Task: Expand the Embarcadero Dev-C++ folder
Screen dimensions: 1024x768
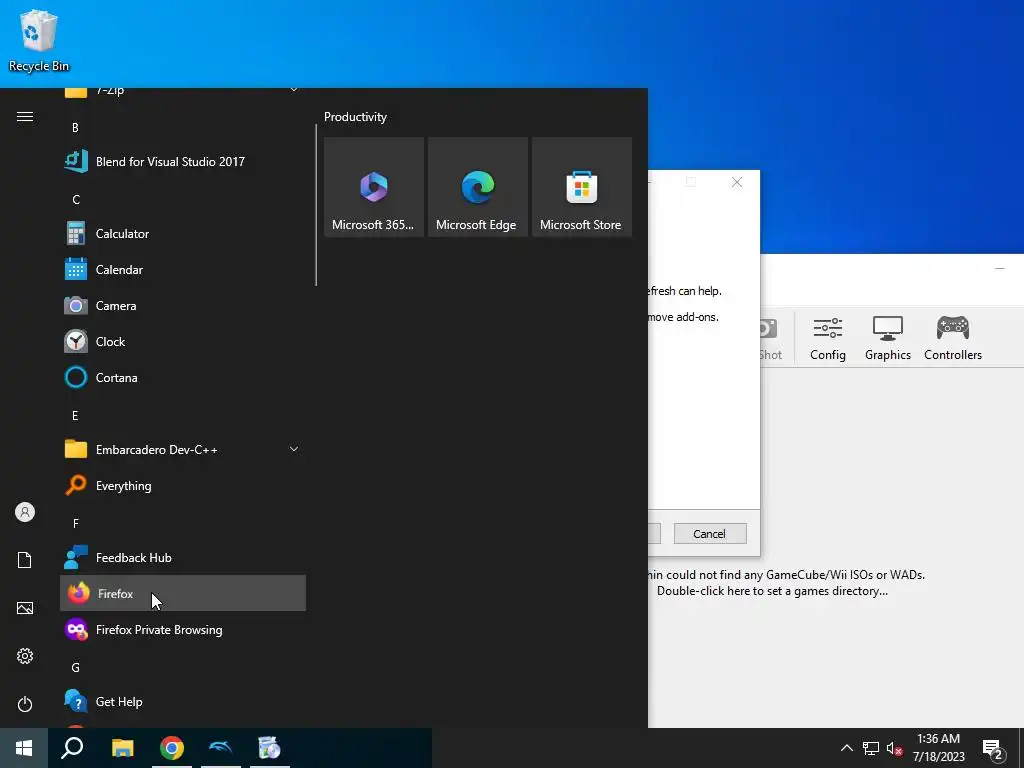Action: [x=183, y=449]
